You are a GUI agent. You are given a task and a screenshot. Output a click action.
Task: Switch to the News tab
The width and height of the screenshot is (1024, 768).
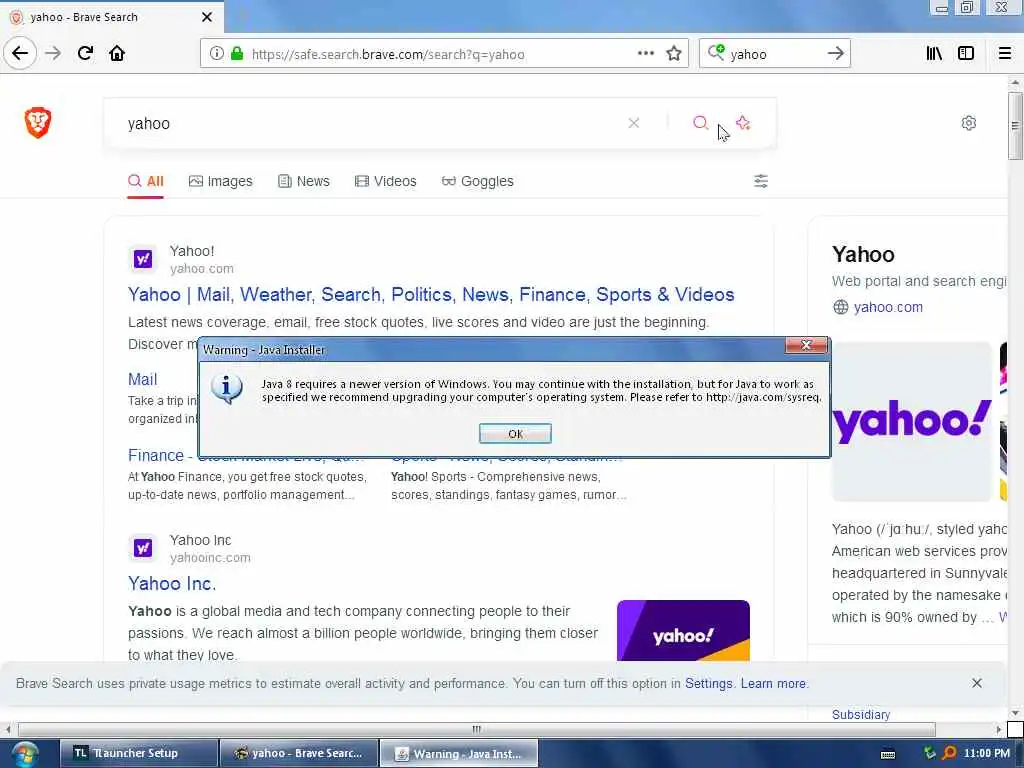pos(304,181)
